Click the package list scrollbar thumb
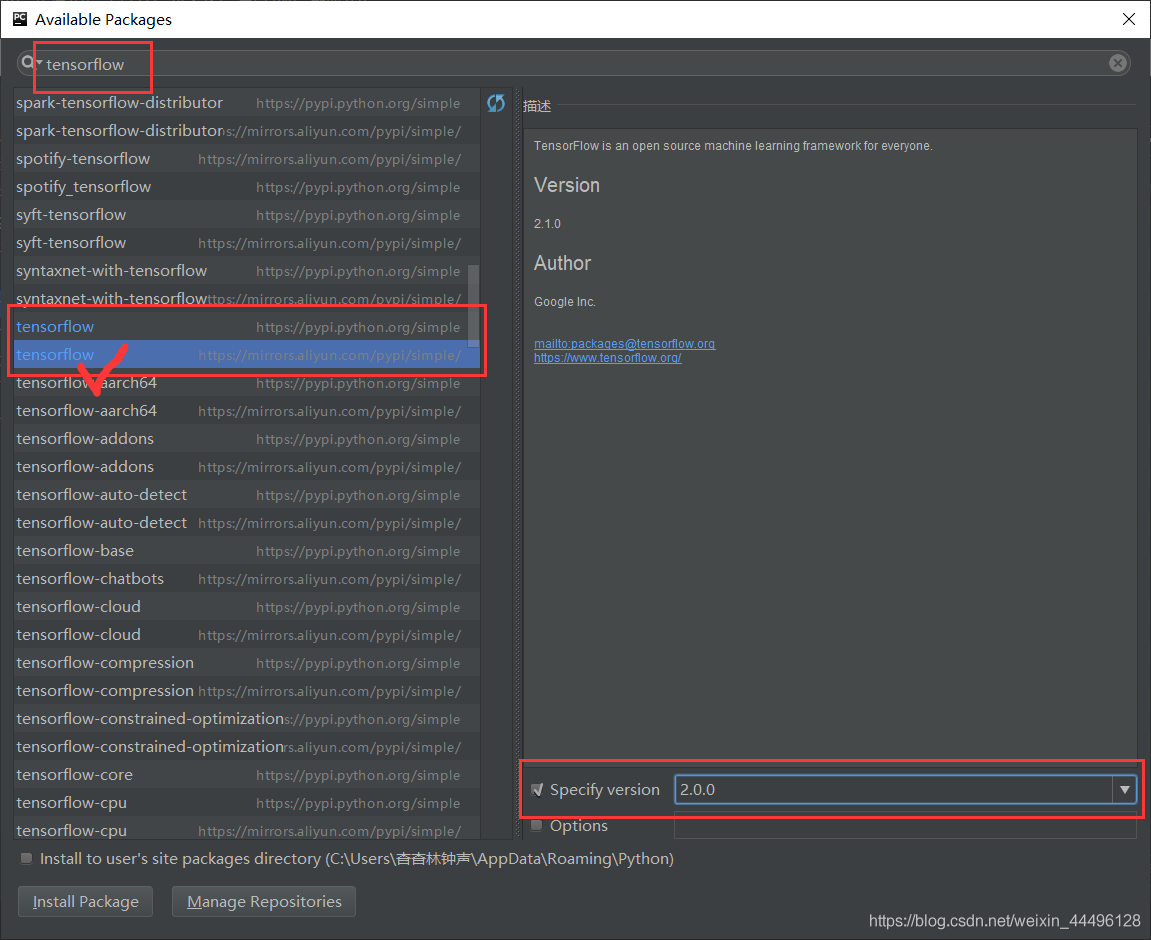This screenshot has height=940, width=1151. 473,305
